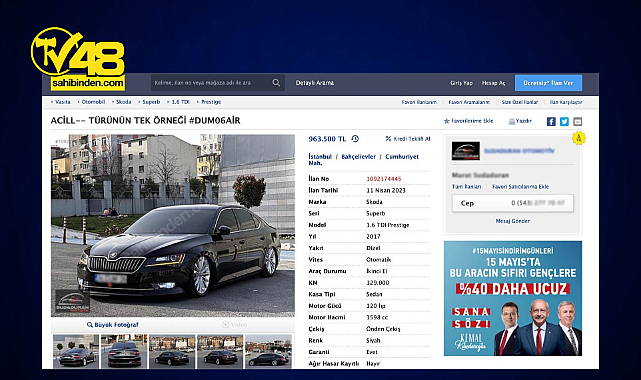This screenshot has height=380, width=641.
Task: Click the search keyword input field
Action: [210, 83]
